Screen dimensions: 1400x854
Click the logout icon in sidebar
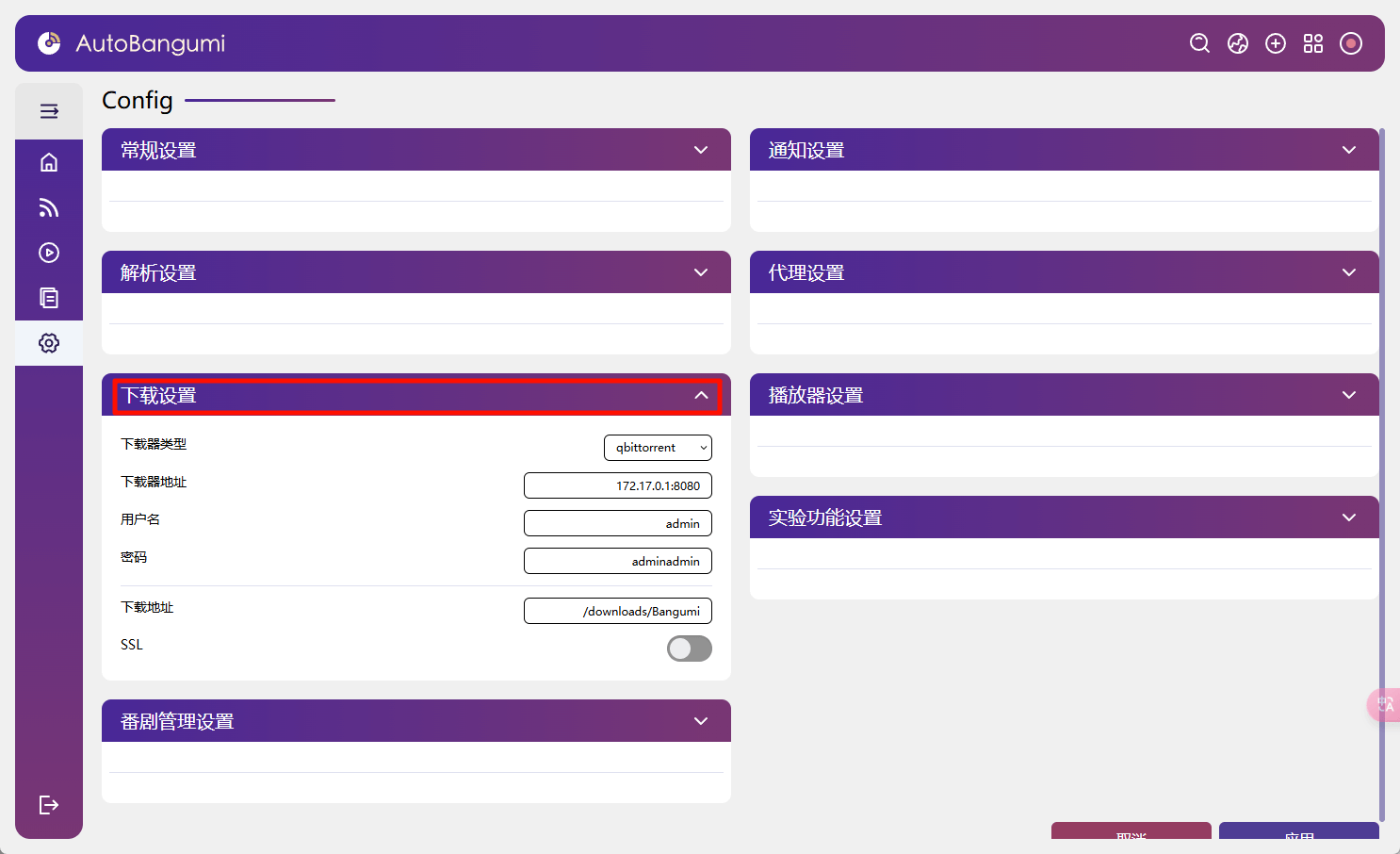coord(49,804)
